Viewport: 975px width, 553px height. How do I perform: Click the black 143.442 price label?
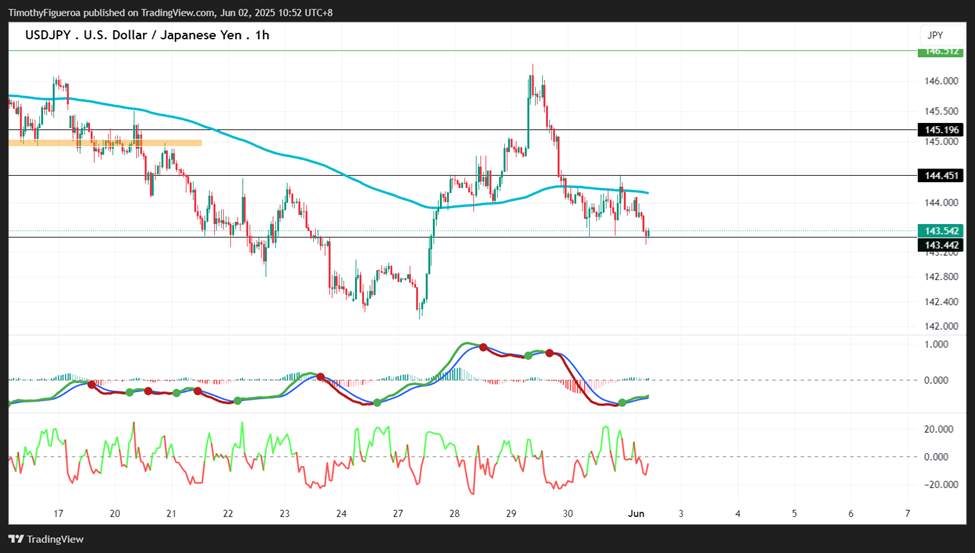pos(940,245)
